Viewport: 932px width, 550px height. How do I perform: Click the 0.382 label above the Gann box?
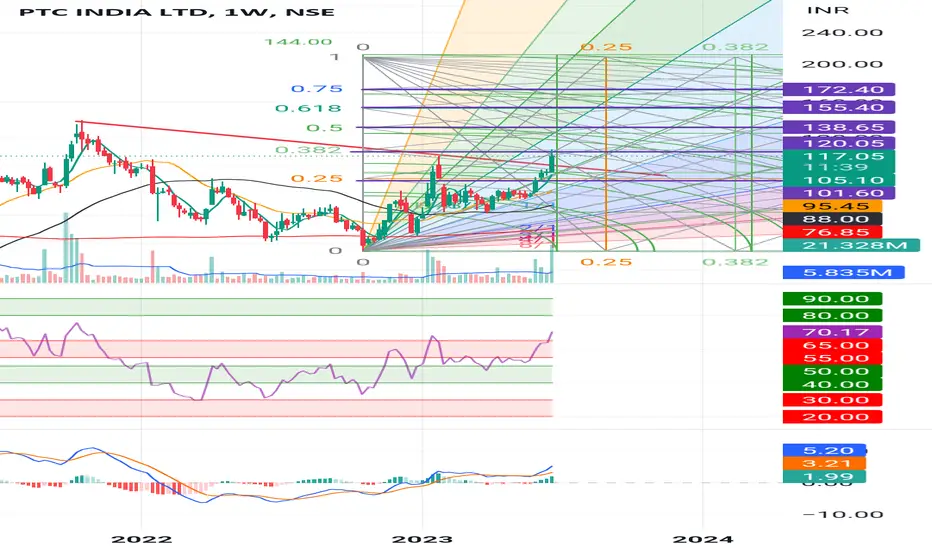pos(735,47)
